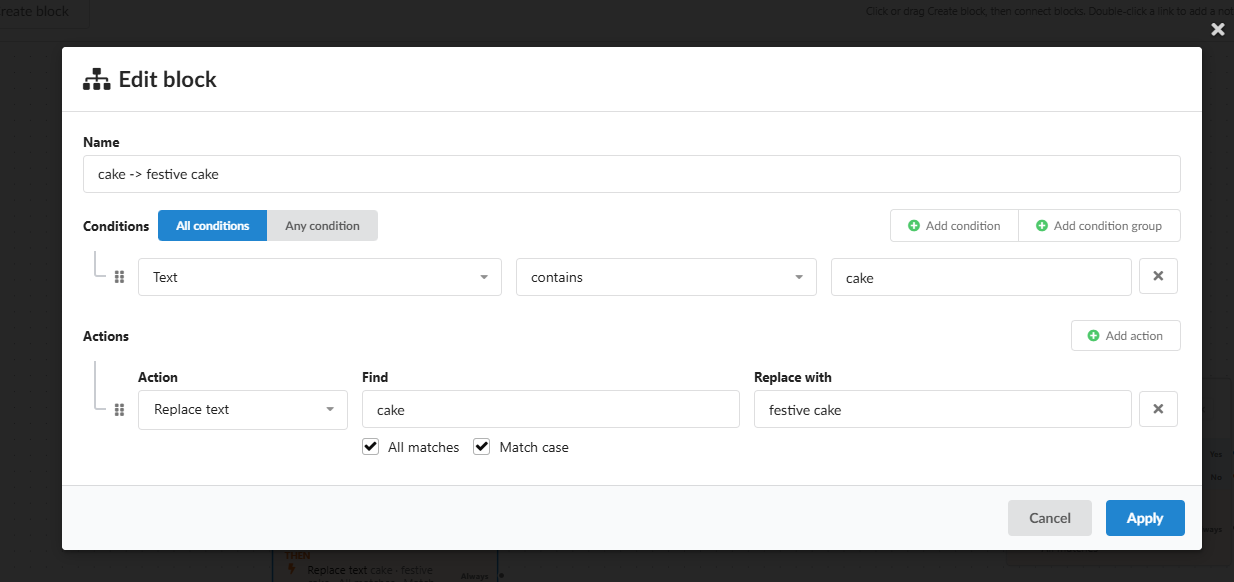
Task: Click the Replace text action drag handle
Action: coord(119,409)
